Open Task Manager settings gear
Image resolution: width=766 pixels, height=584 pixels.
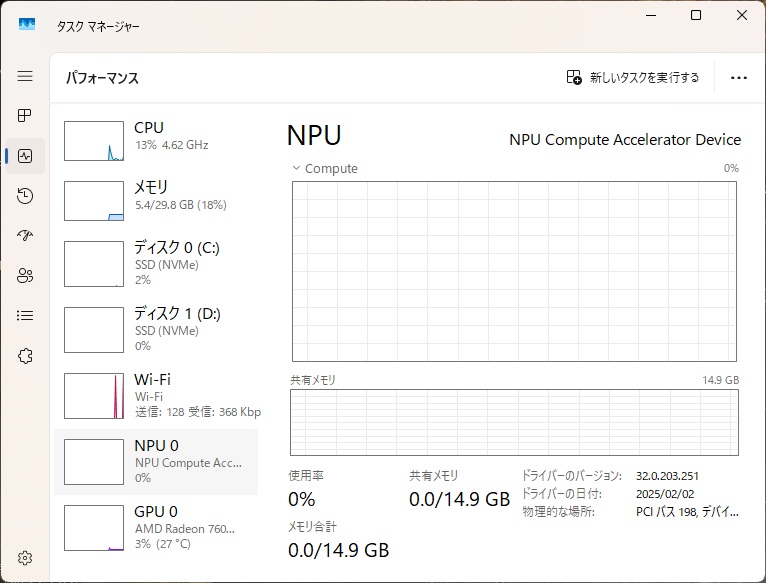click(25, 558)
